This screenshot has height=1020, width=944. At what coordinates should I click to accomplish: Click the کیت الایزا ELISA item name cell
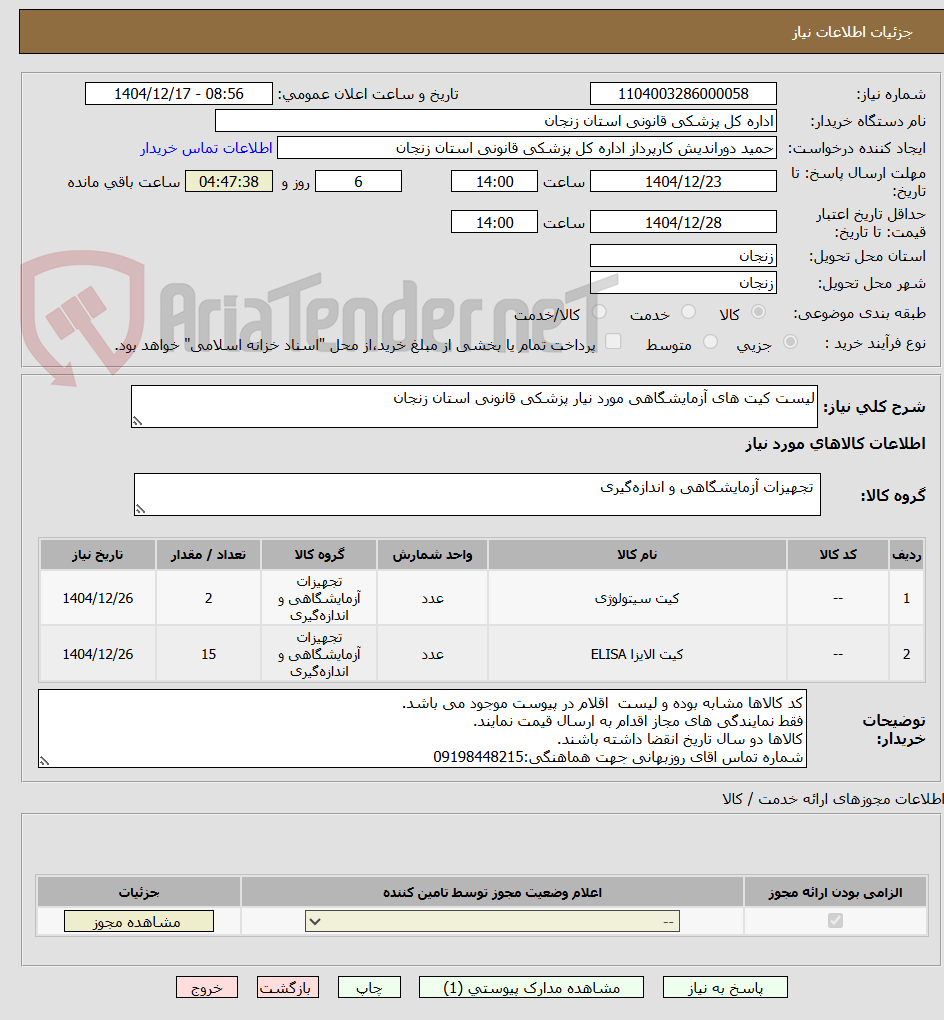pos(638,654)
